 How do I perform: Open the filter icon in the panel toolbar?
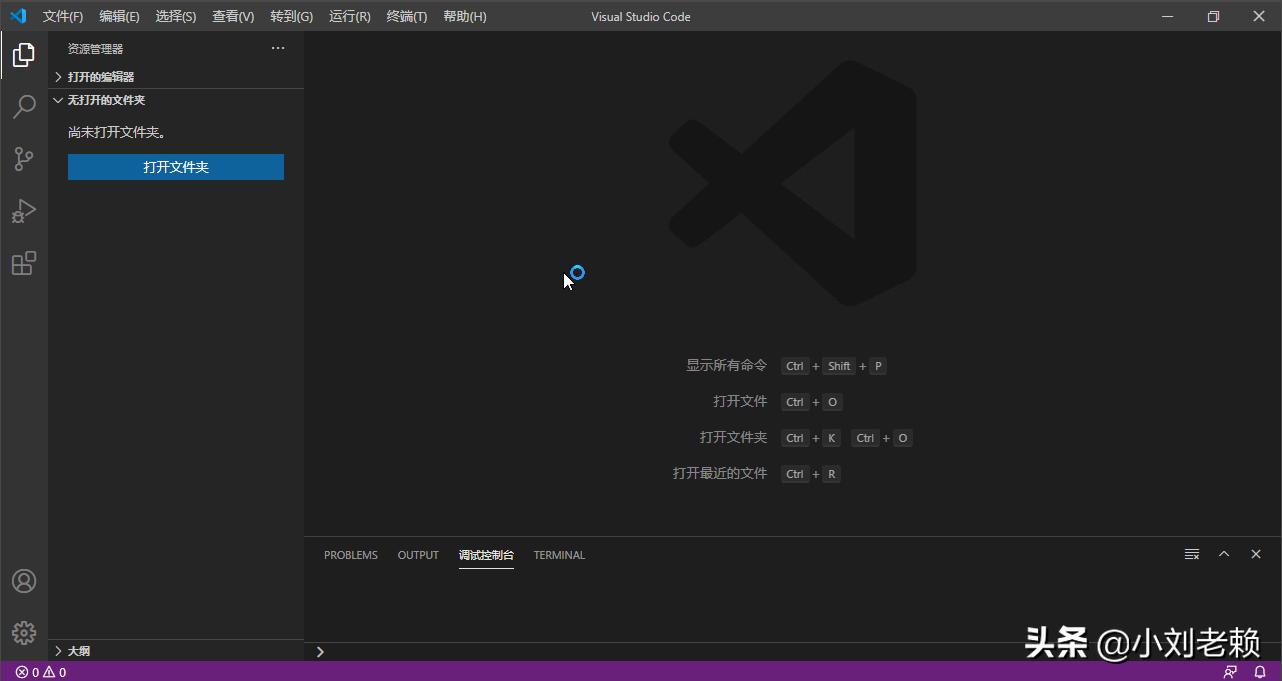pyautogui.click(x=1191, y=554)
